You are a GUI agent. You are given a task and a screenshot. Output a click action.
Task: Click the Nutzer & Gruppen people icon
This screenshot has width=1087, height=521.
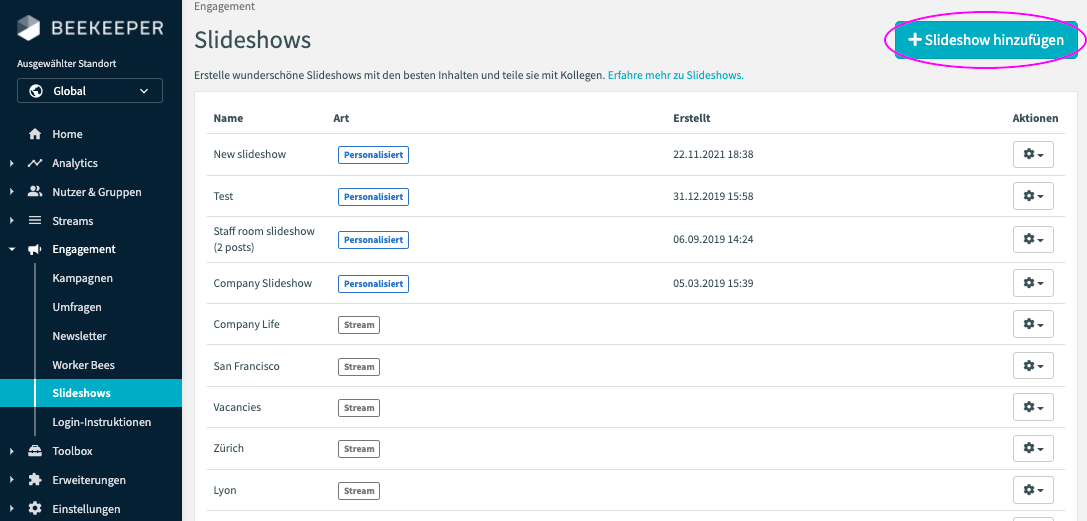[x=35, y=192]
